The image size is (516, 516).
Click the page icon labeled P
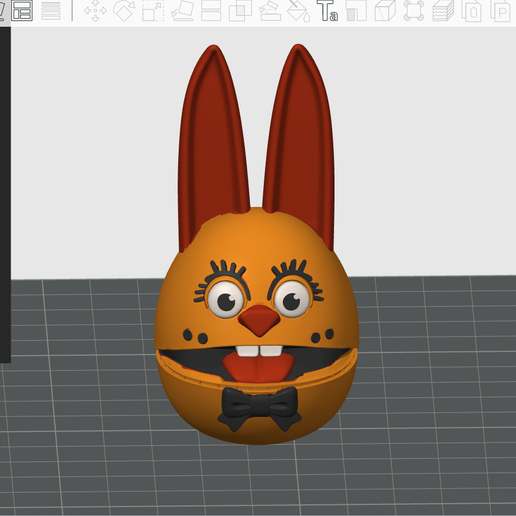(501, 11)
